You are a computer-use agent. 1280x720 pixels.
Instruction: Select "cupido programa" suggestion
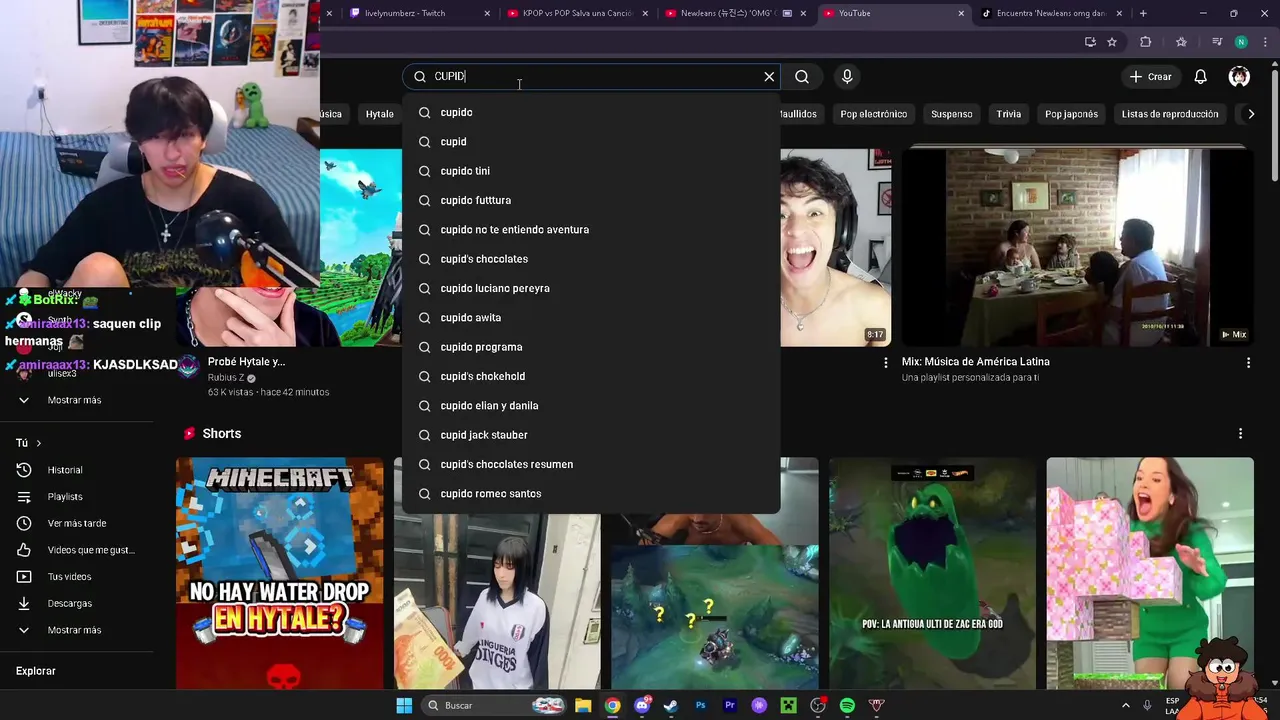tap(591, 347)
